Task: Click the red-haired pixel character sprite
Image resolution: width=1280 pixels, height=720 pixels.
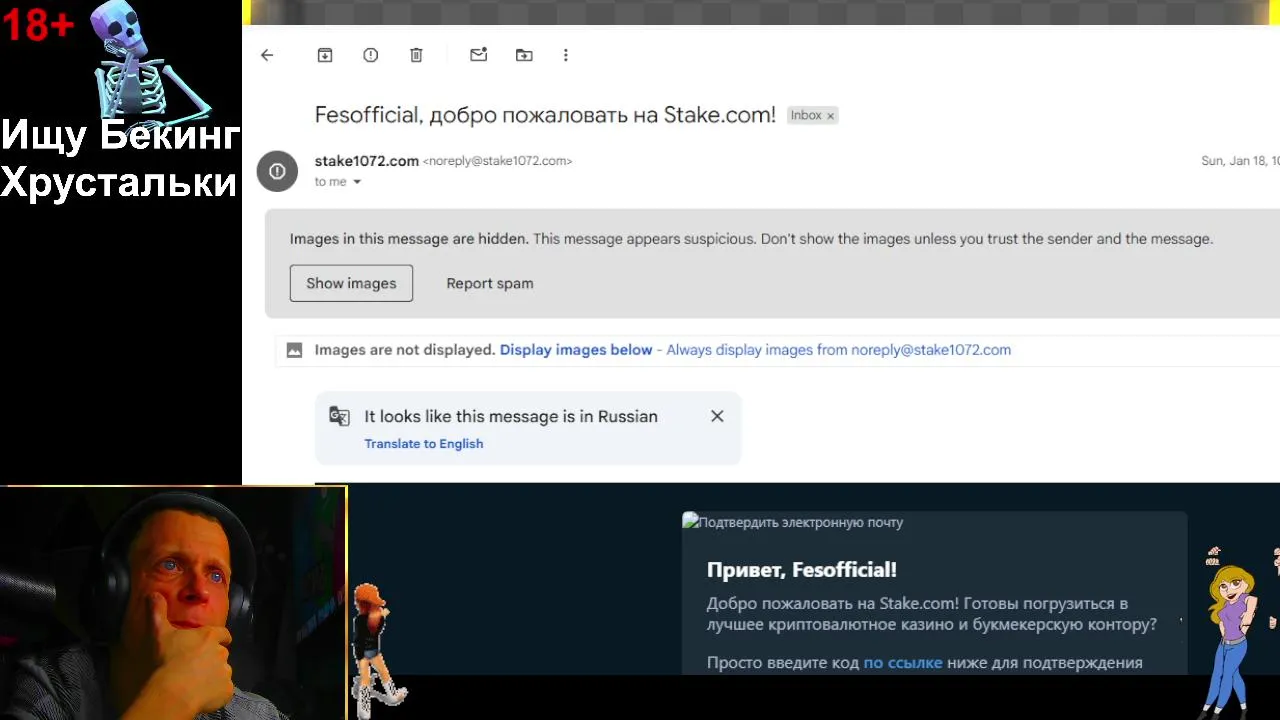Action: click(x=375, y=650)
